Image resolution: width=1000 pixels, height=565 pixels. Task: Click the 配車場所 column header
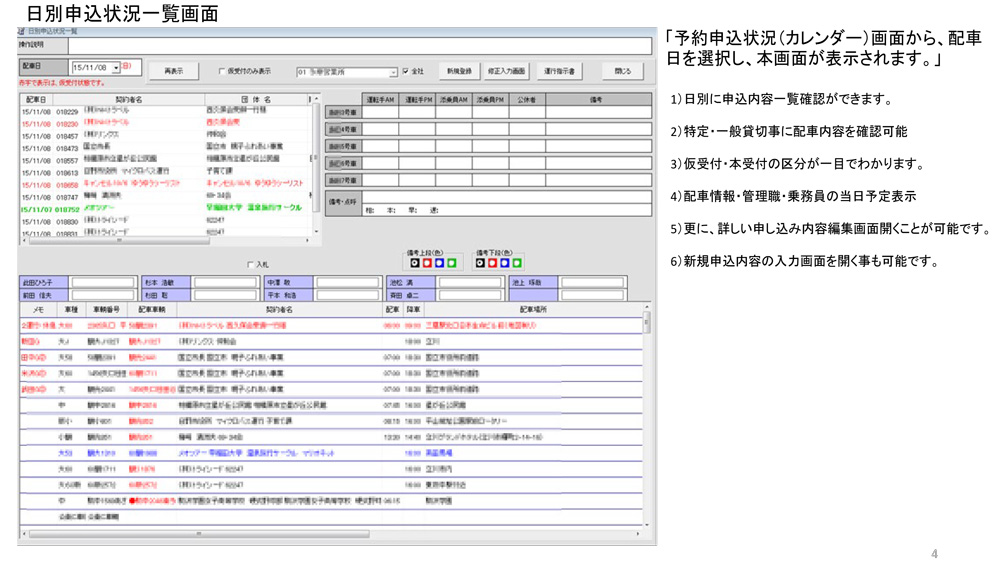(533, 309)
